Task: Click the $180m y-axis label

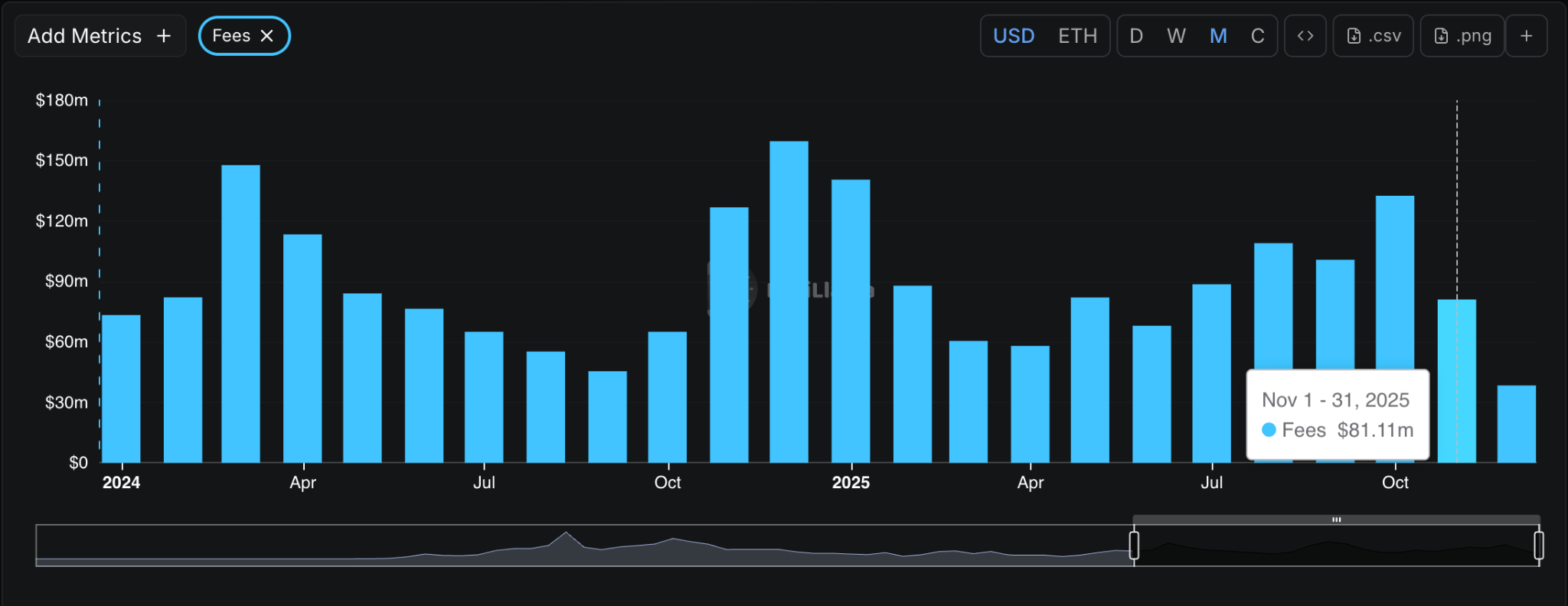Action: 62,100
